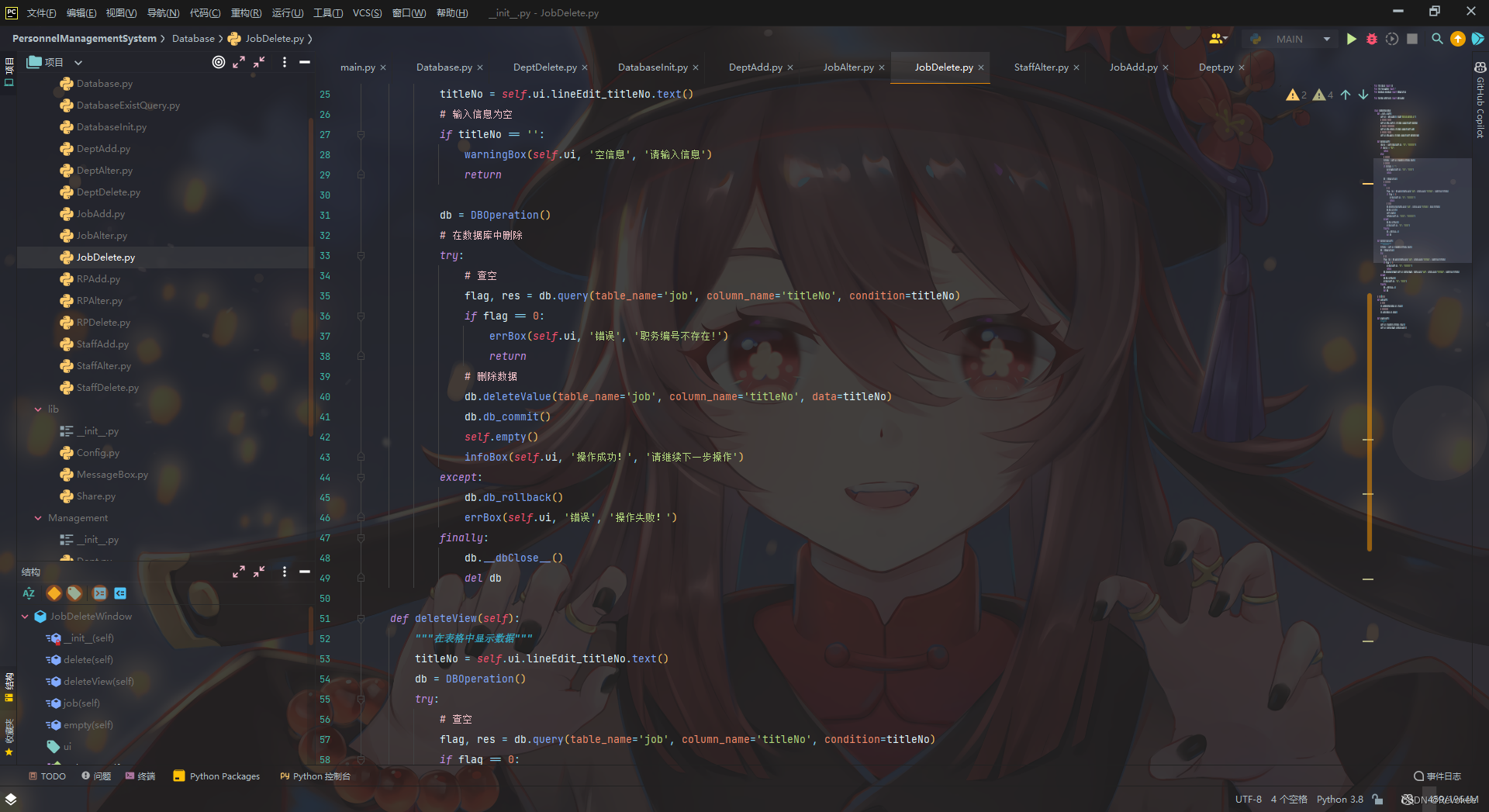Click the weak warnings count indicator showing 4
Screen dimensions: 1489x812
[x=1323, y=95]
